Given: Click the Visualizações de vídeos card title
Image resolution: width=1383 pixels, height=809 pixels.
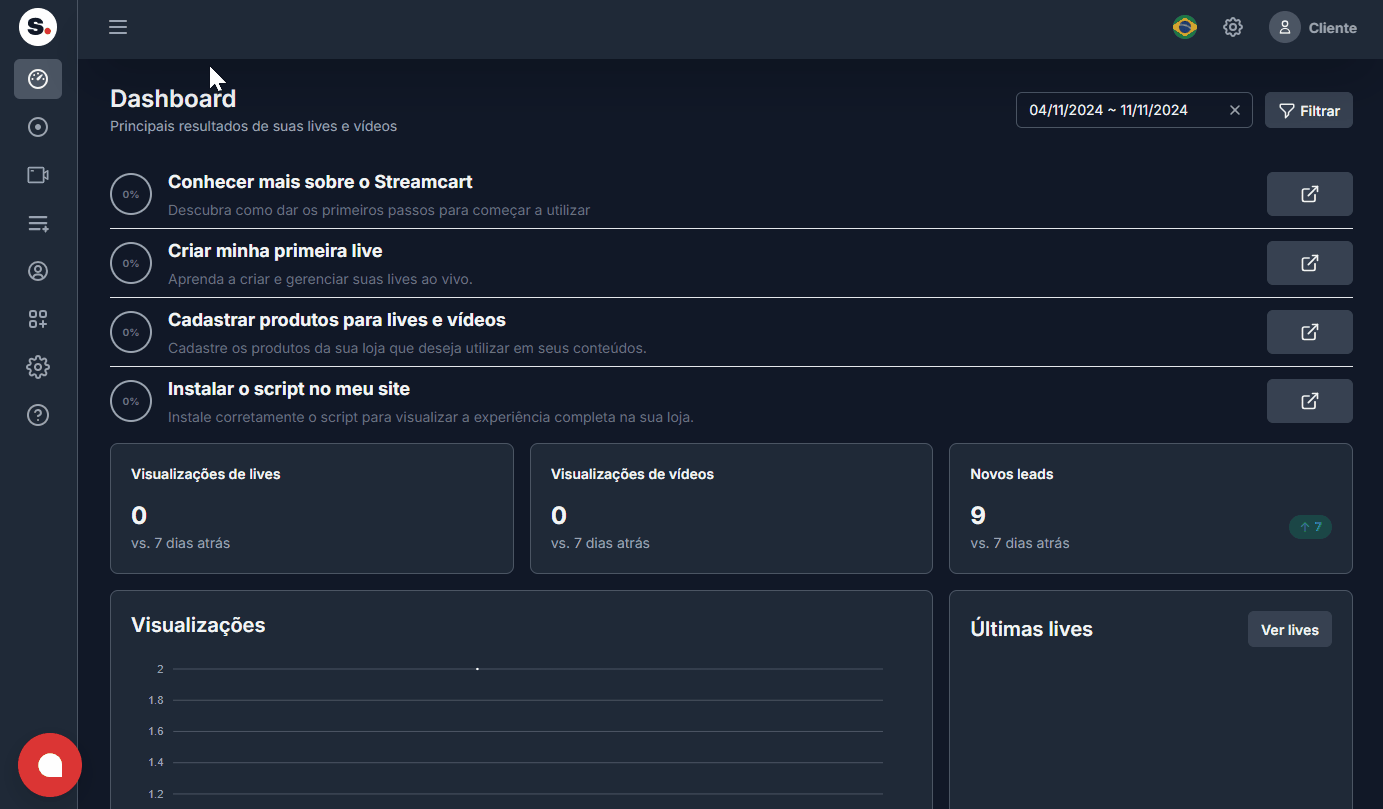Looking at the screenshot, I should (632, 474).
